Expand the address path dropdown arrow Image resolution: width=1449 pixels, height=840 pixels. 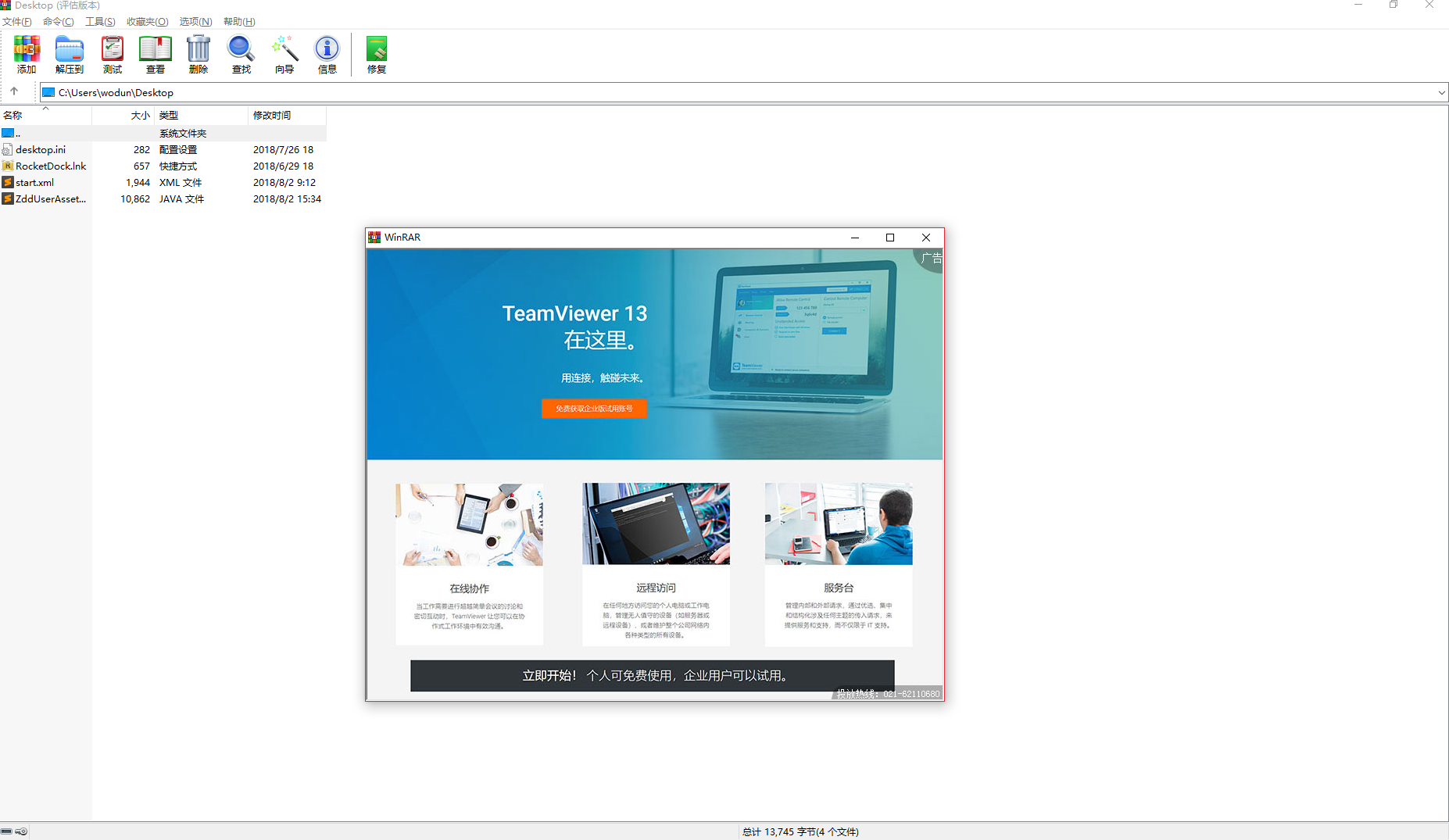[1441, 92]
